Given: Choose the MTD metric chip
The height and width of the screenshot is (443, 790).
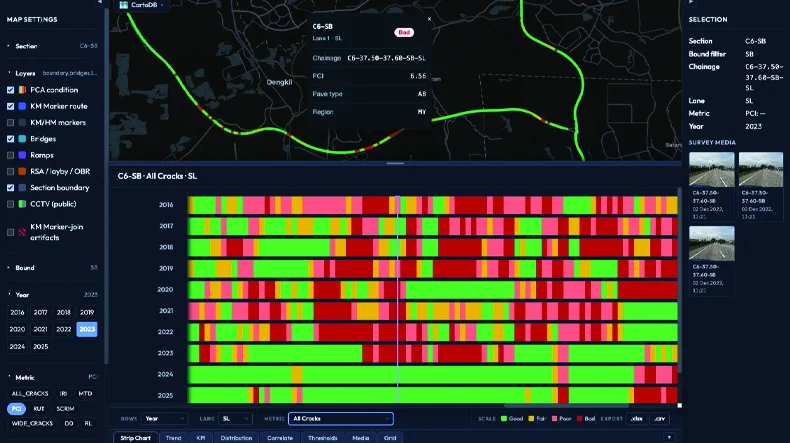Looking at the screenshot, I should [x=85, y=394].
